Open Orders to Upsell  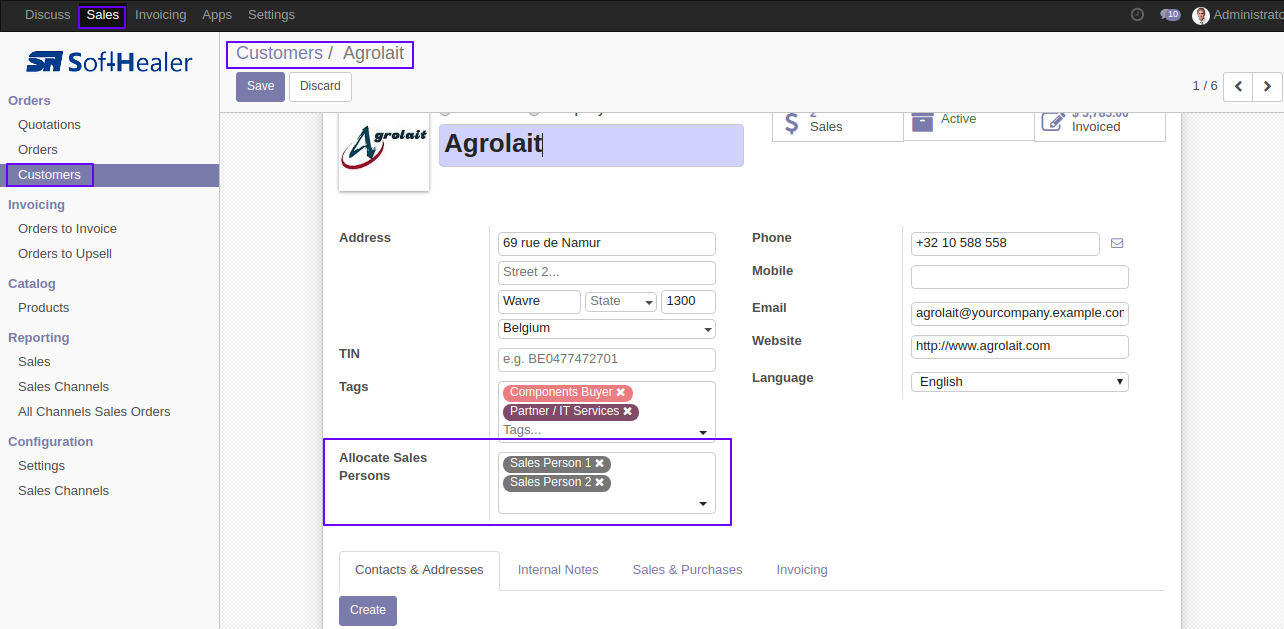[x=65, y=254]
